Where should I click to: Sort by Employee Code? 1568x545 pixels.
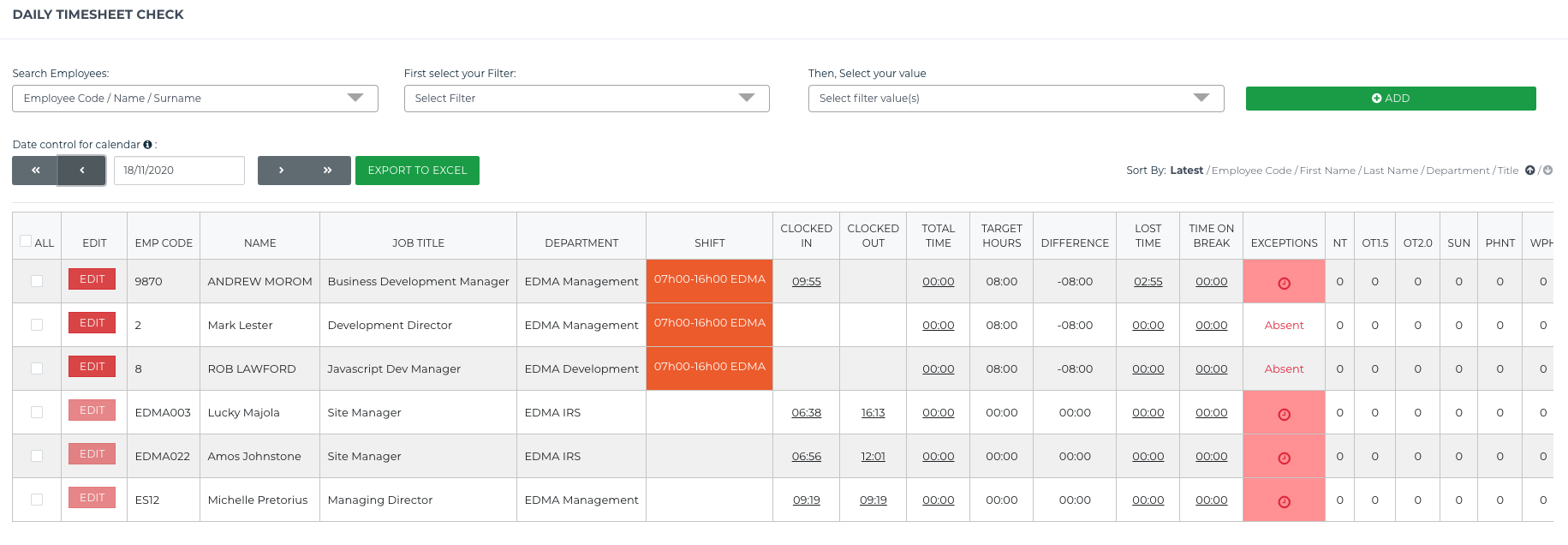coord(1251,171)
